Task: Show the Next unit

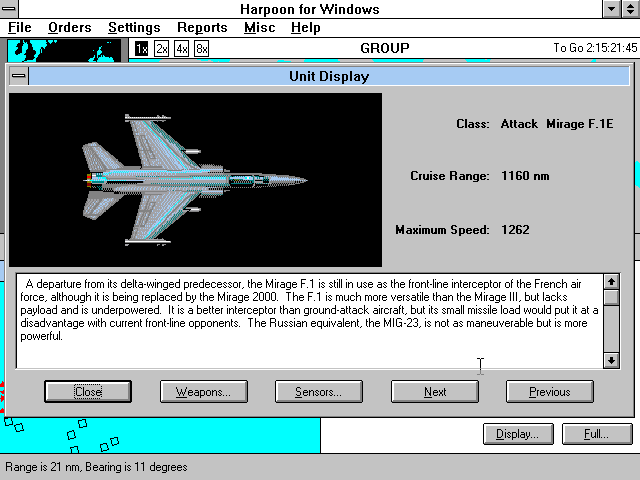Action: pos(435,392)
